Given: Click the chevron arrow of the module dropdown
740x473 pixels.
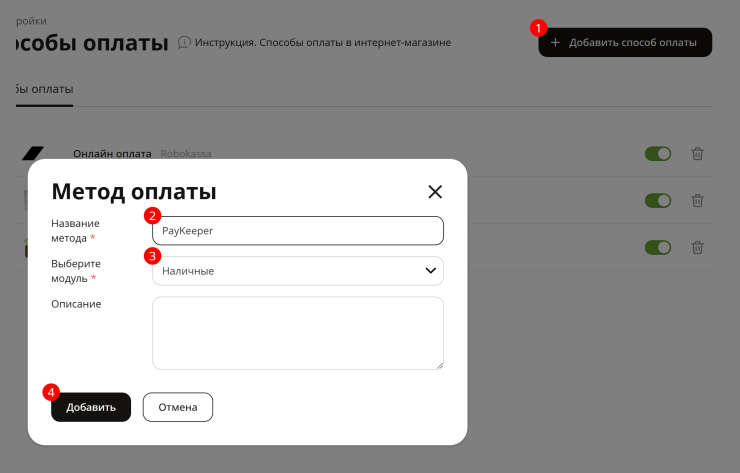Looking at the screenshot, I should [430, 270].
